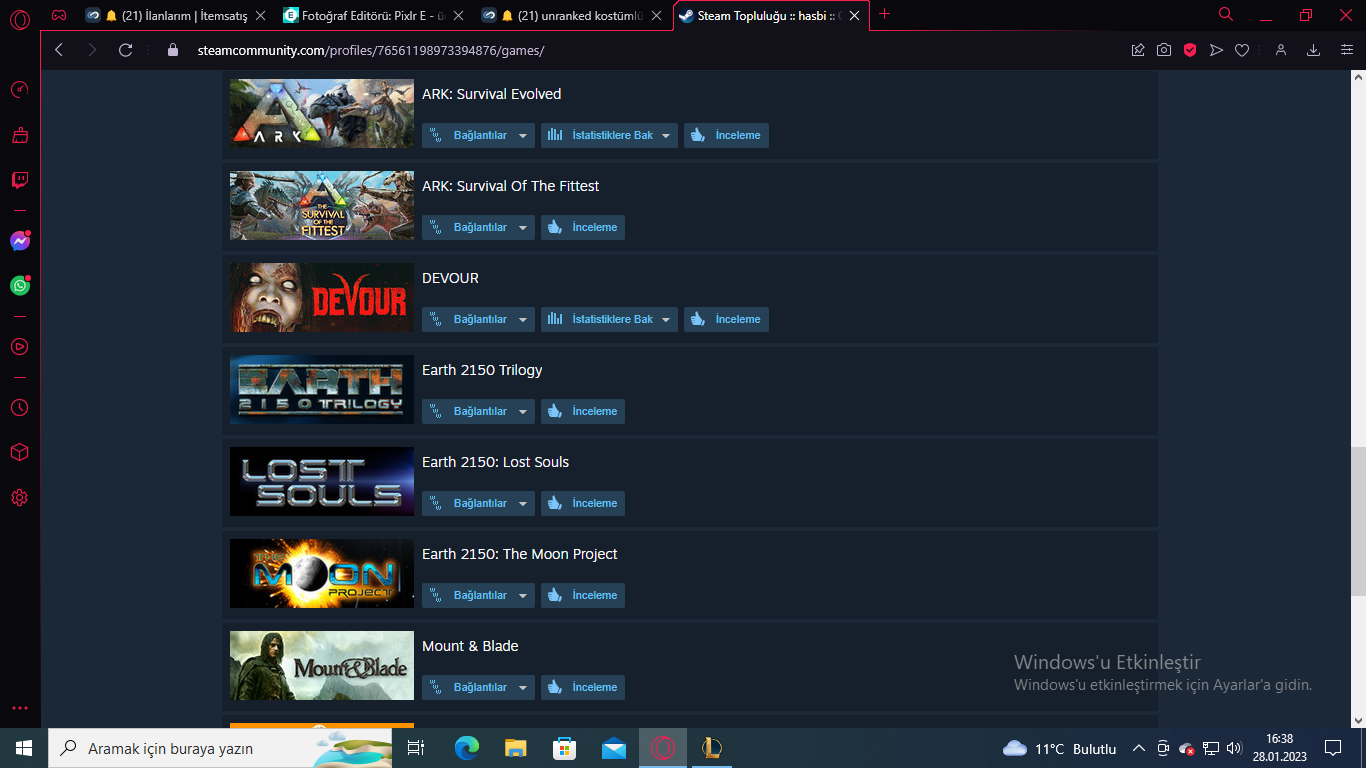Screen dimensions: 1366x768
Task: Expand Bağlantılar for ARK: Survival Of The Fittest
Action: (x=478, y=227)
